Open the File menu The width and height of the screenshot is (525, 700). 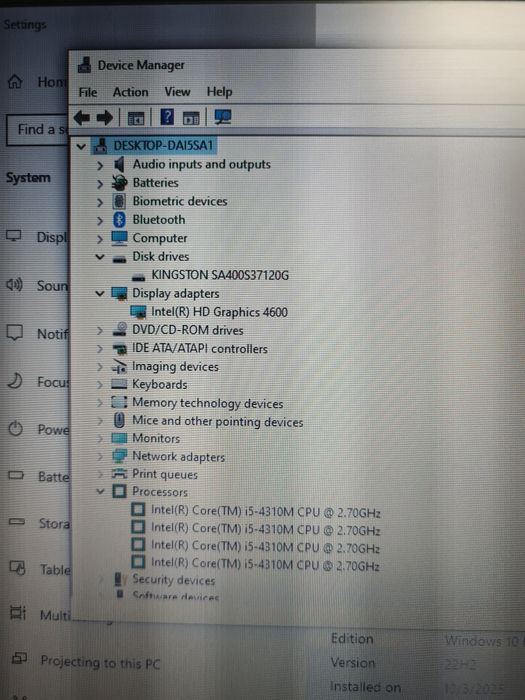click(x=88, y=92)
